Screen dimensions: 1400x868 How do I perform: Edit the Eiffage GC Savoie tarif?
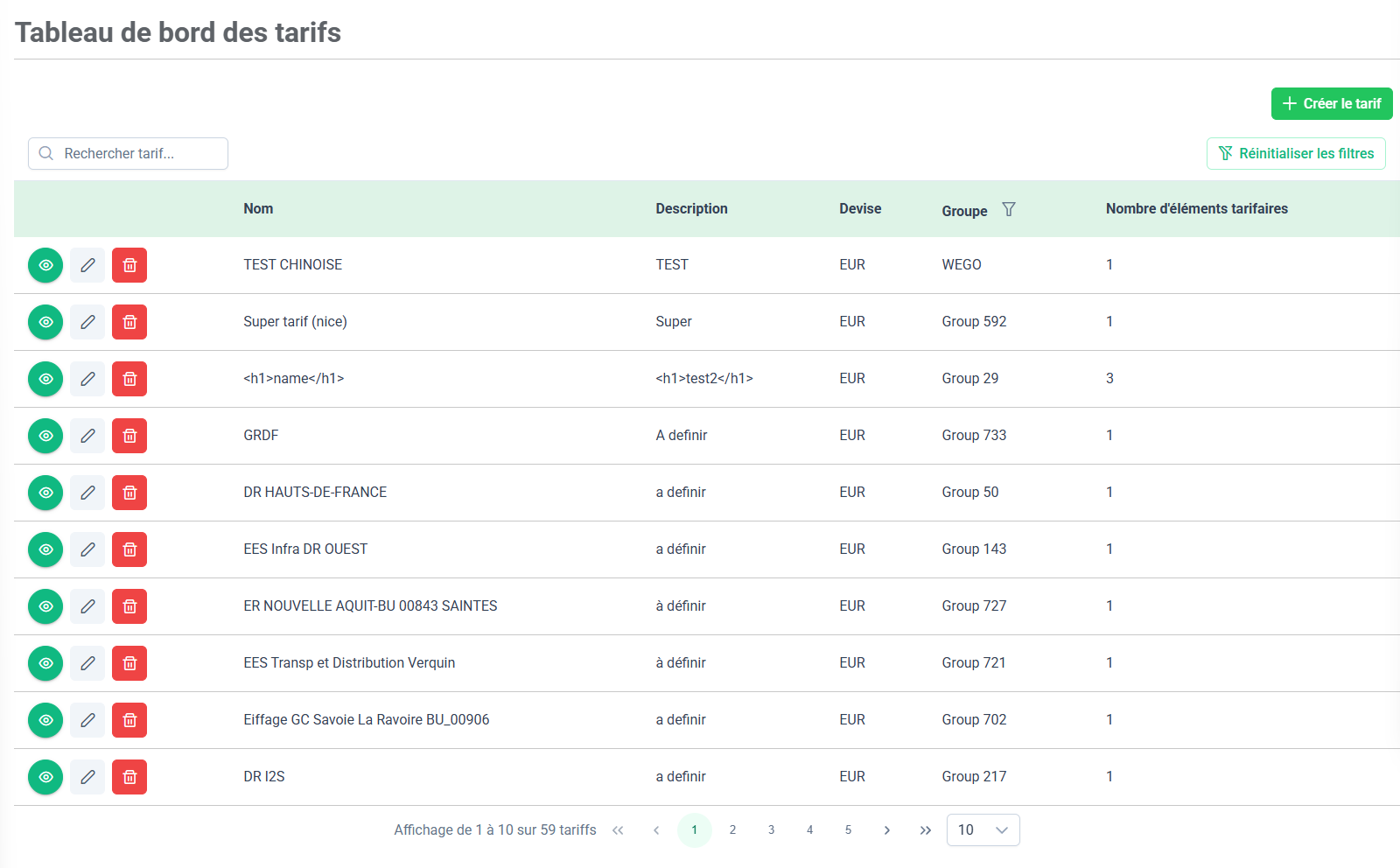(87, 720)
